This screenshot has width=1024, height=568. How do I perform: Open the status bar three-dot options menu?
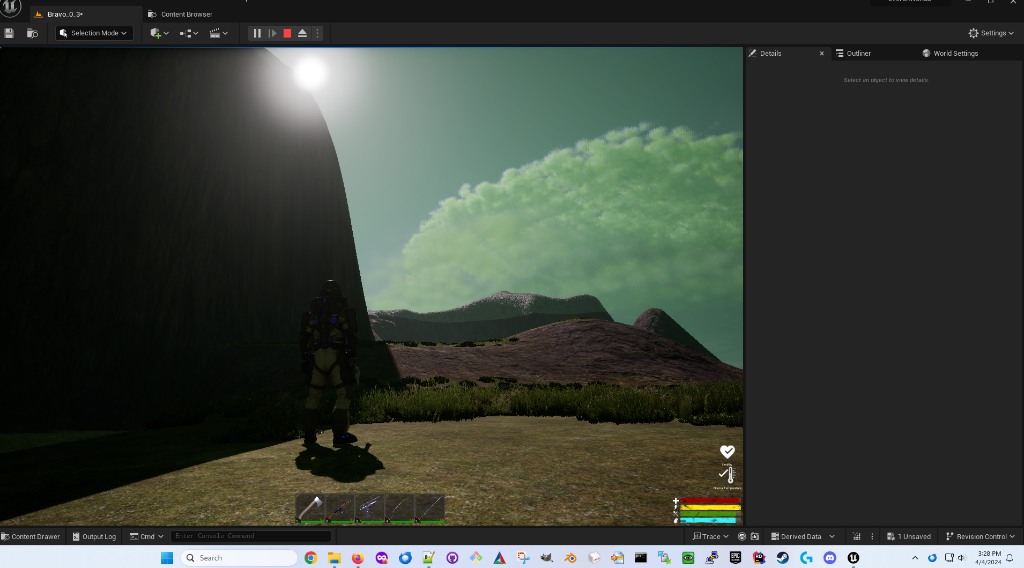(x=872, y=536)
